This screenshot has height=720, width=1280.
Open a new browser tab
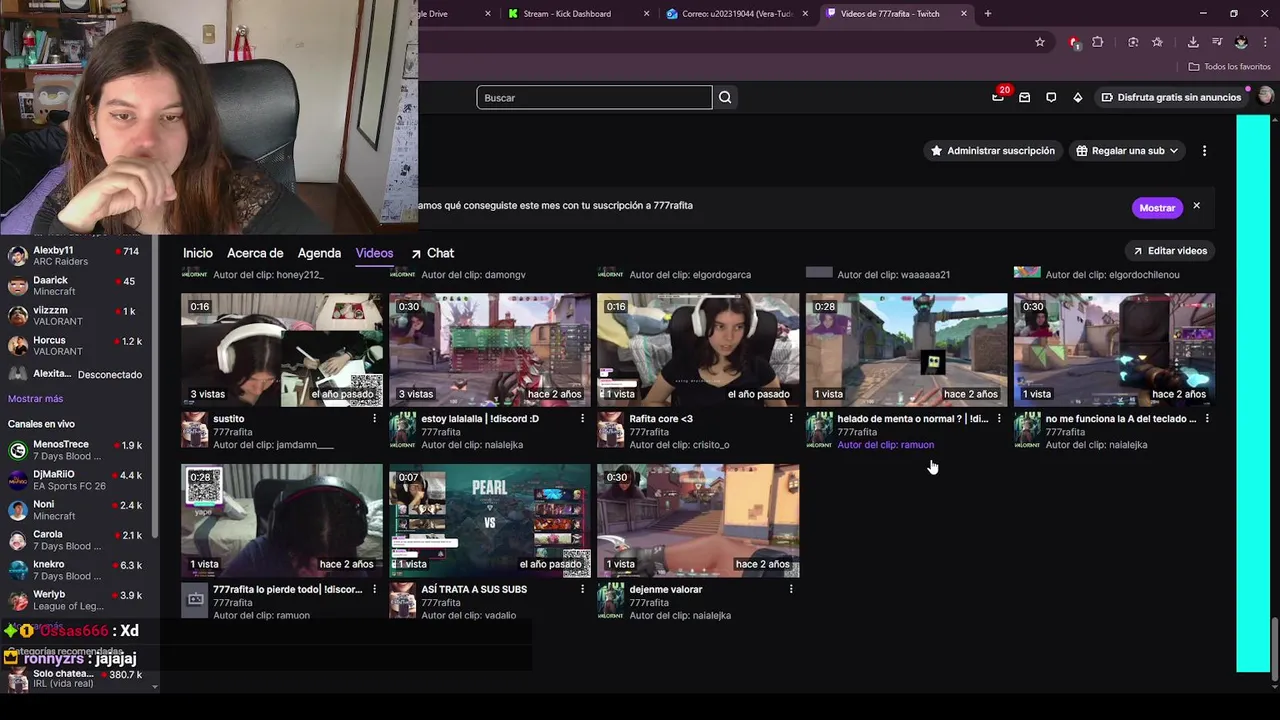click(x=988, y=14)
